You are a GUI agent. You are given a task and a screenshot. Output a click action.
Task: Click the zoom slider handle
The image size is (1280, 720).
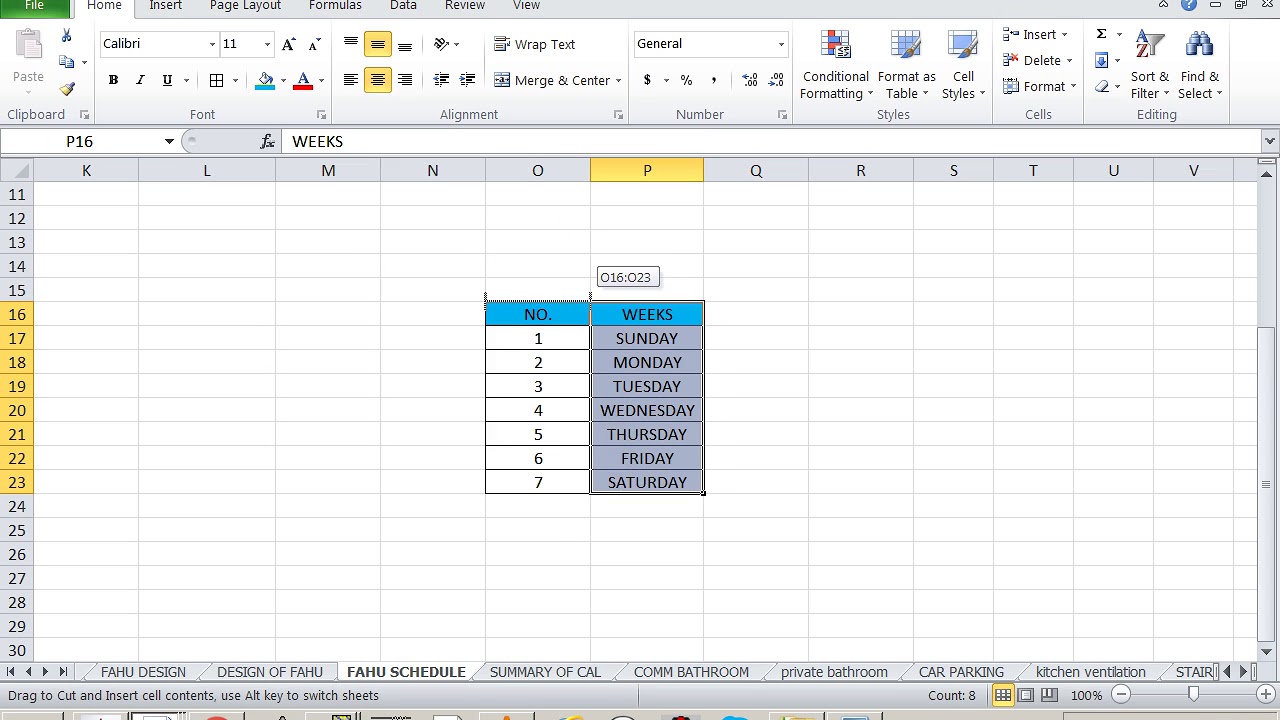[1193, 695]
